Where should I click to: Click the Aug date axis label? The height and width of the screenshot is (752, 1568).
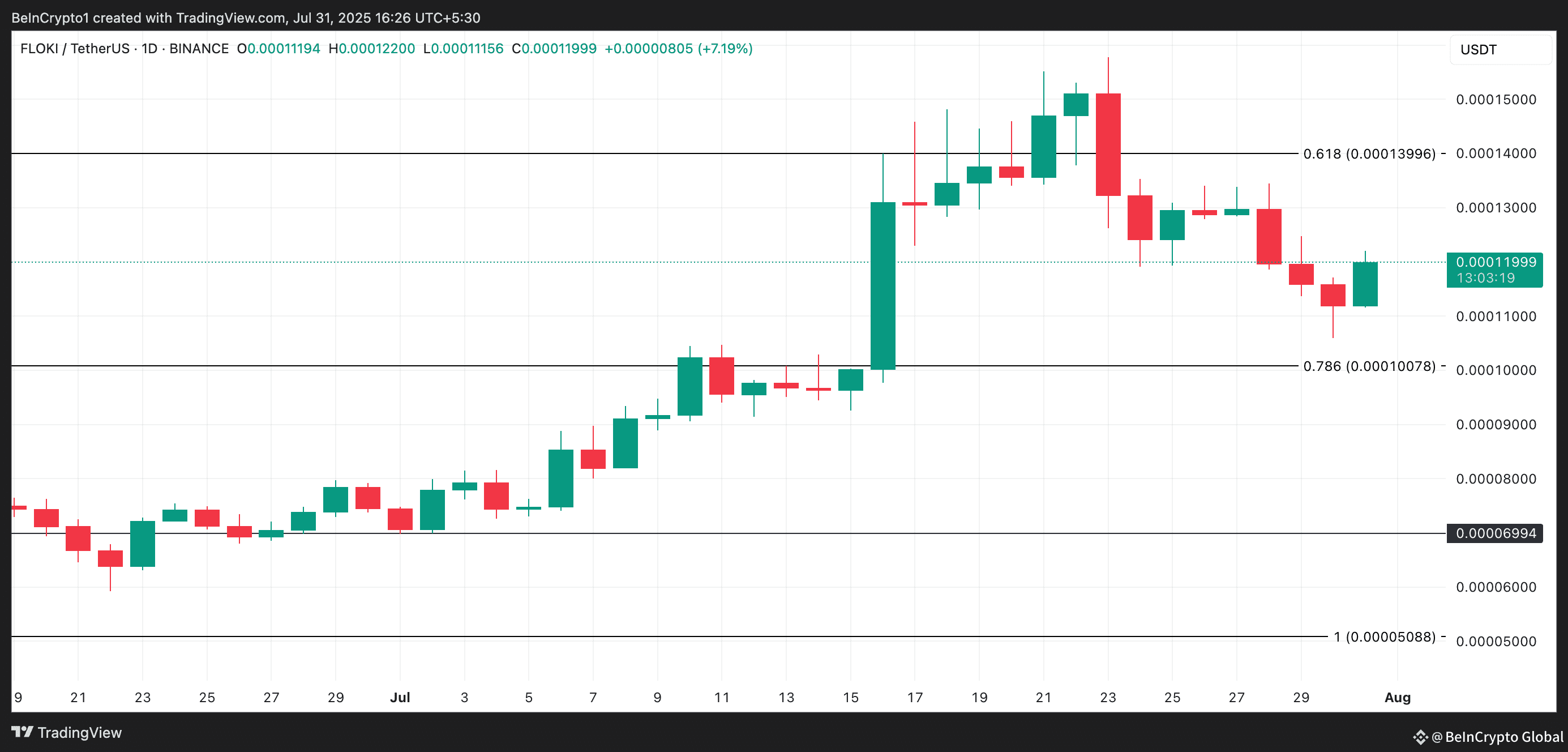[x=1398, y=697]
